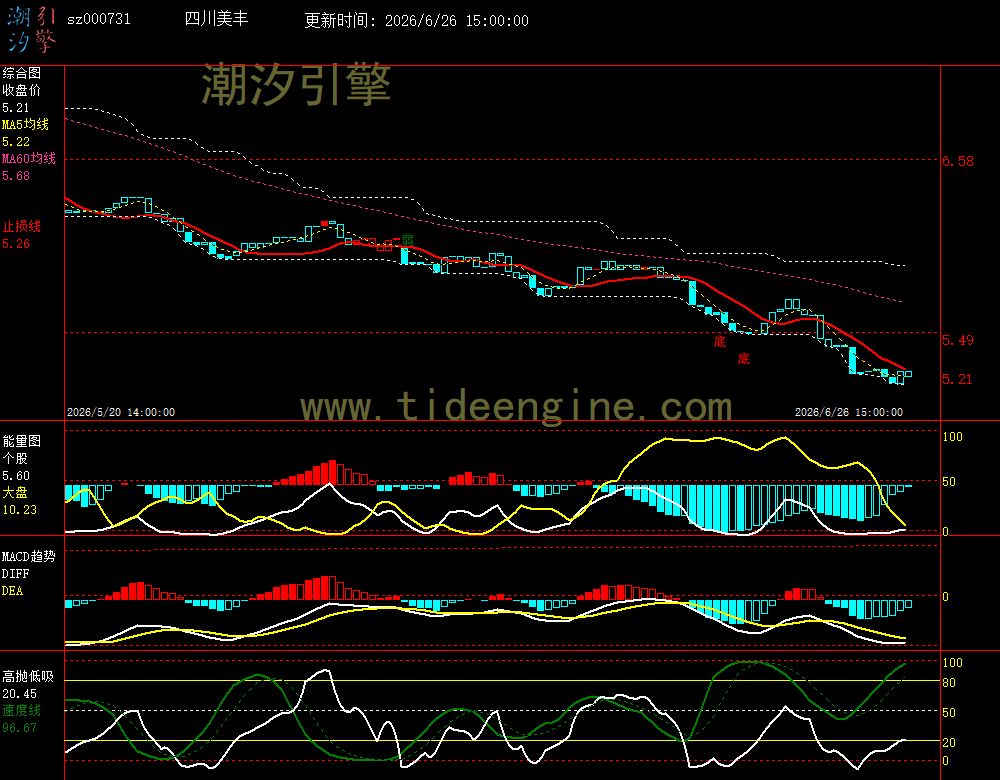
Task: Select the stock code sz000731
Action: [99, 19]
